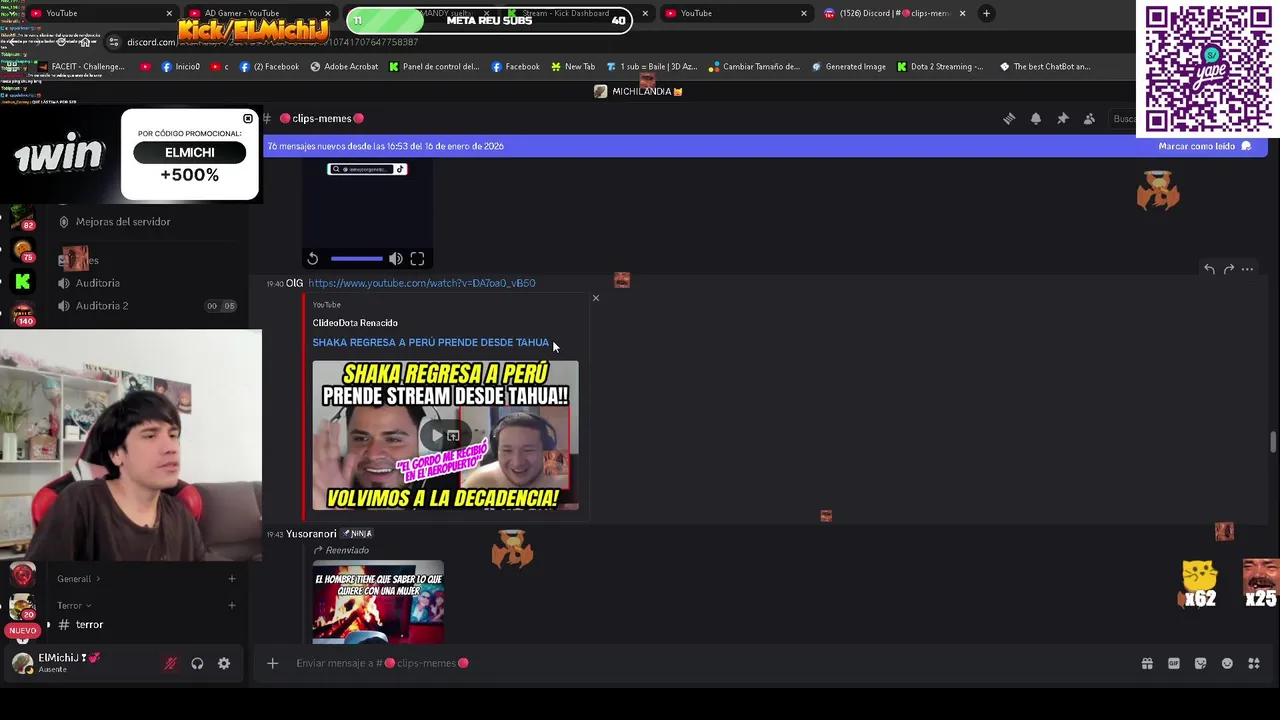This screenshot has height=720, width=1280.
Task: Toggle member list icon in header
Action: tap(1090, 119)
